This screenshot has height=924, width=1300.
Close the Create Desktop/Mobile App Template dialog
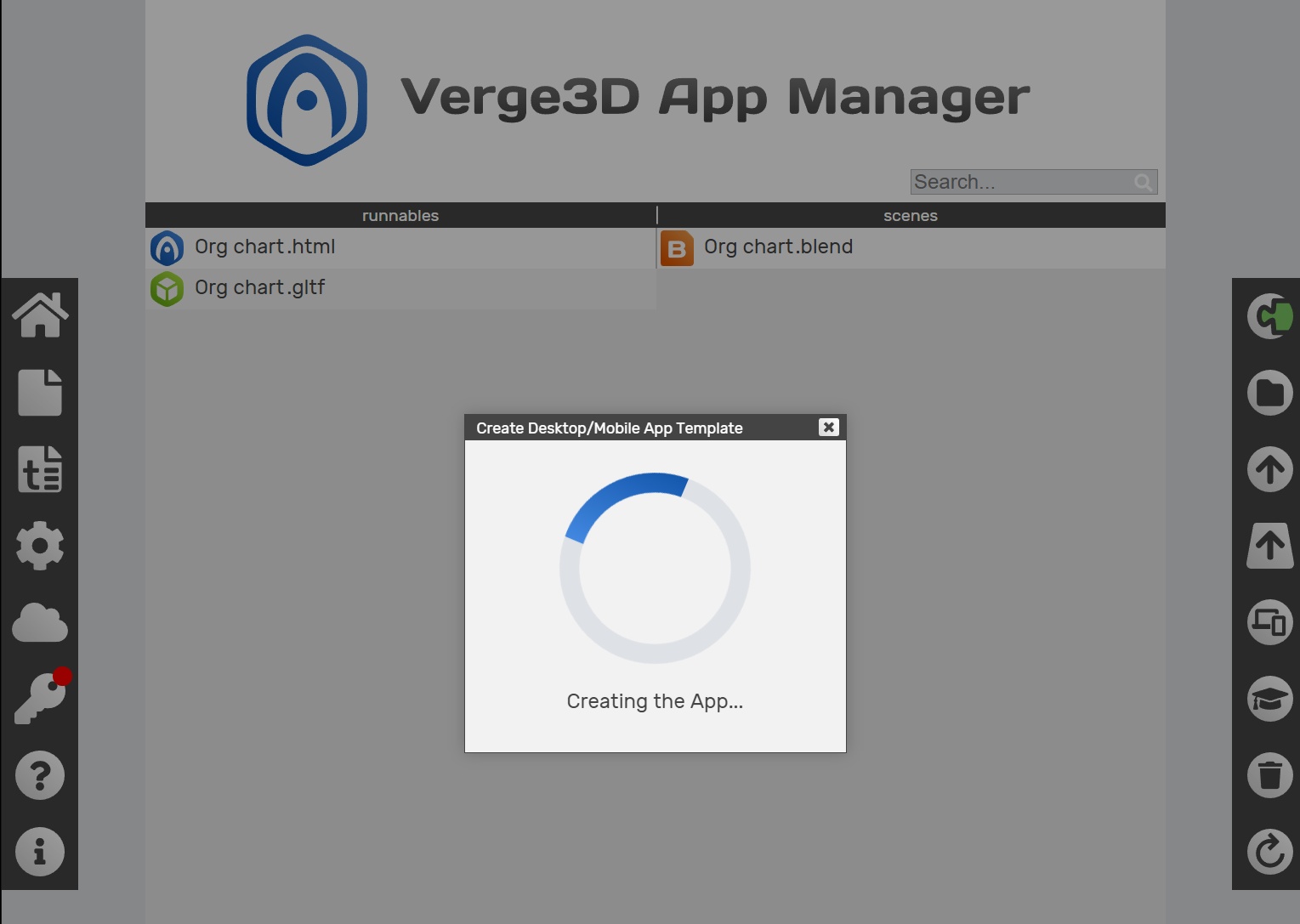pyautogui.click(x=829, y=428)
